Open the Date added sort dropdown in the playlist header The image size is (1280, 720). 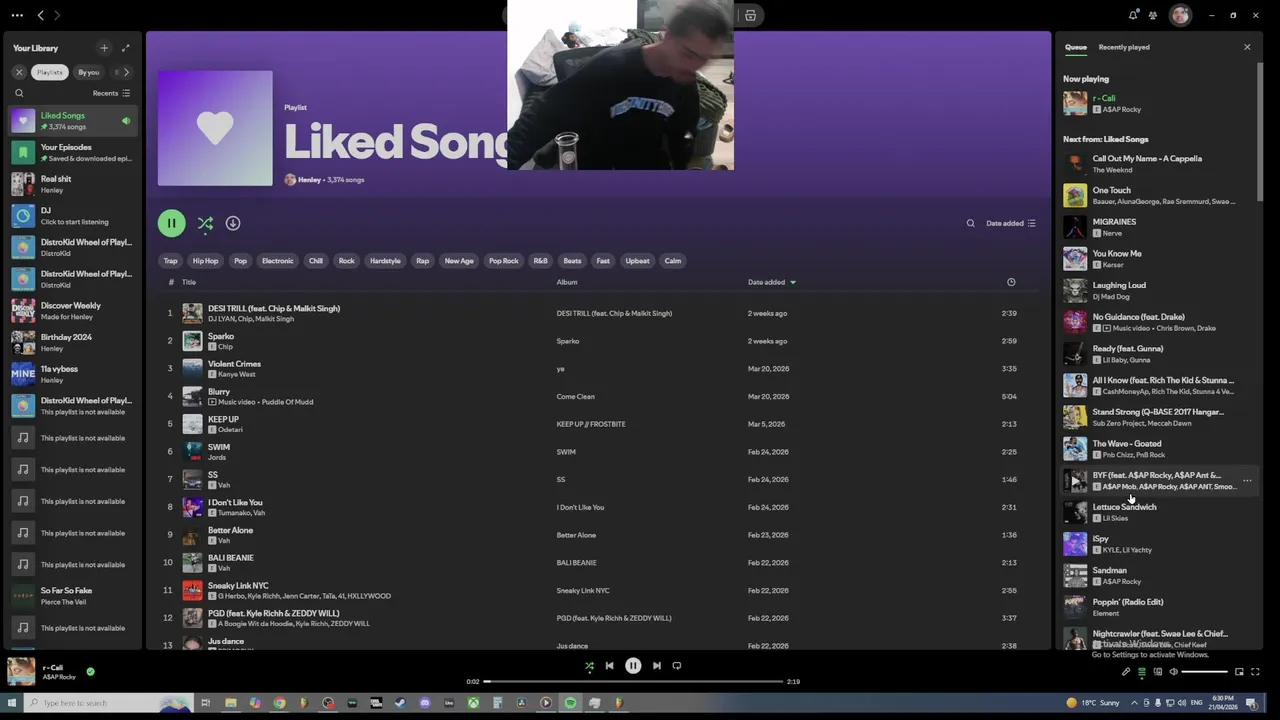pos(1011,223)
